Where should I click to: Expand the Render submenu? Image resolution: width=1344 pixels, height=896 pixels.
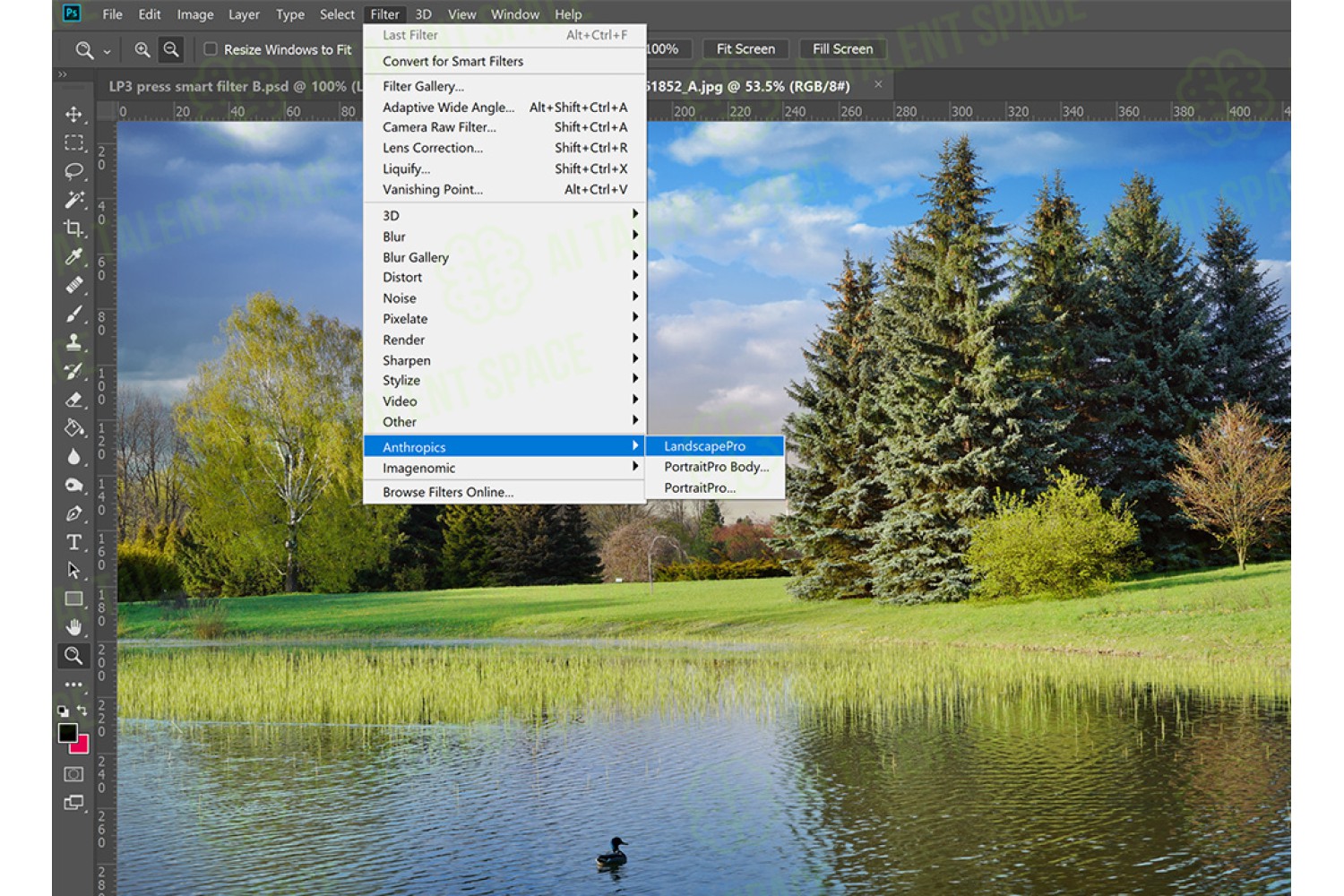click(505, 340)
